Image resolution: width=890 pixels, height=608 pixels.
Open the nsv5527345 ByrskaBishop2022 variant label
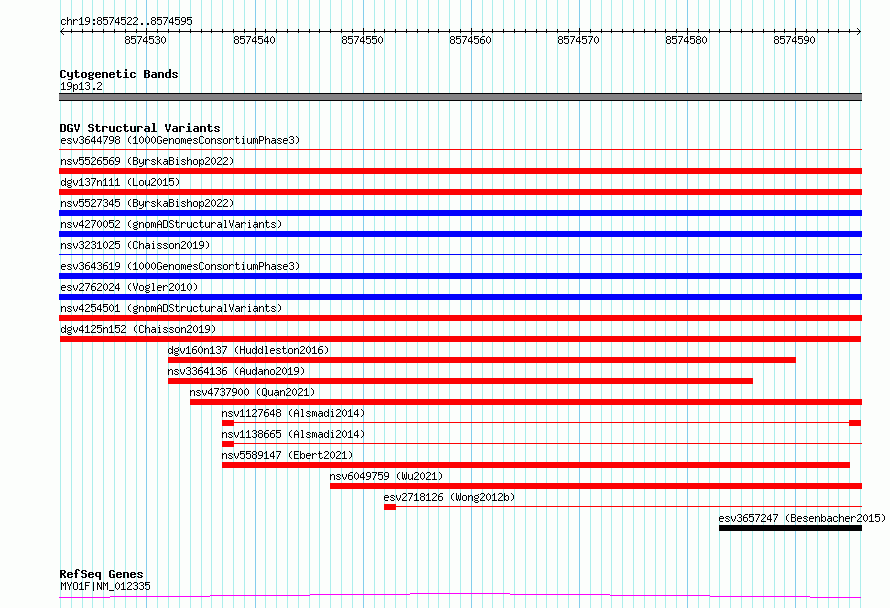pos(147,203)
